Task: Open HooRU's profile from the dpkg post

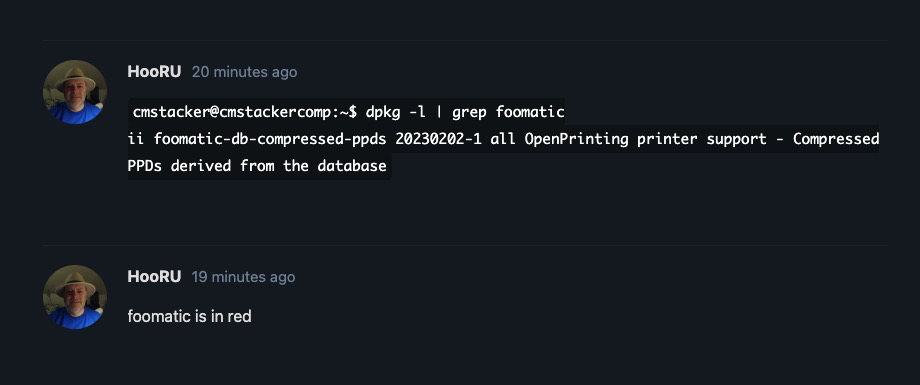Action: click(154, 72)
